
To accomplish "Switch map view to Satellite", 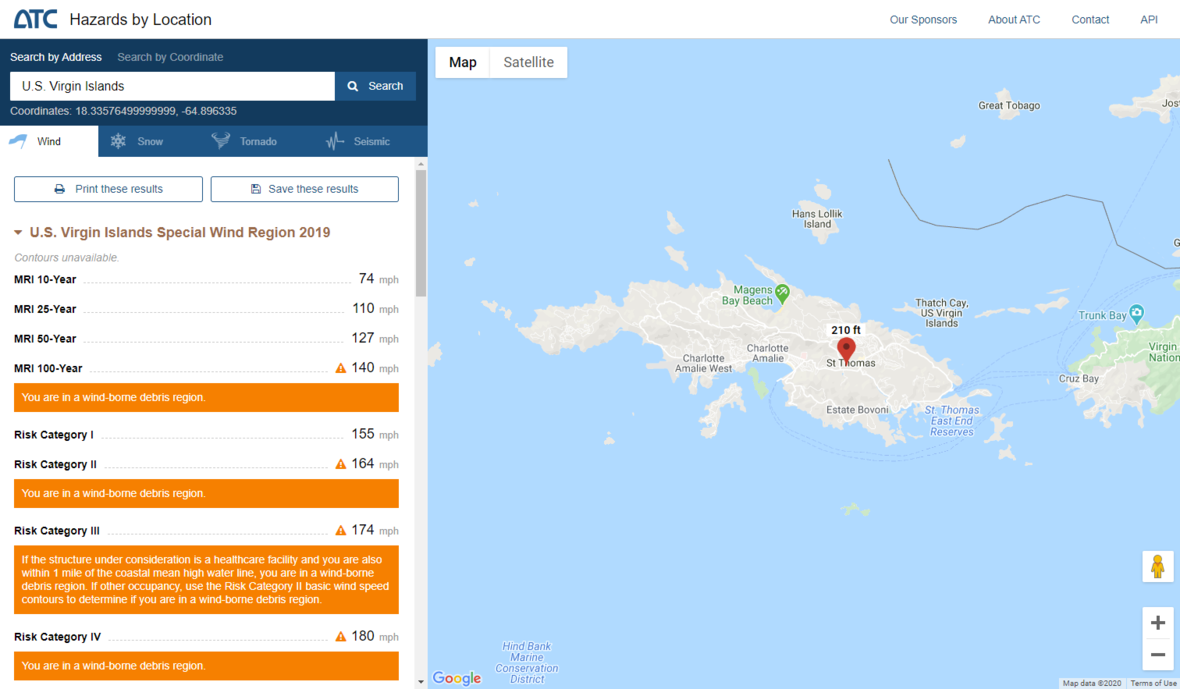I will tap(528, 62).
